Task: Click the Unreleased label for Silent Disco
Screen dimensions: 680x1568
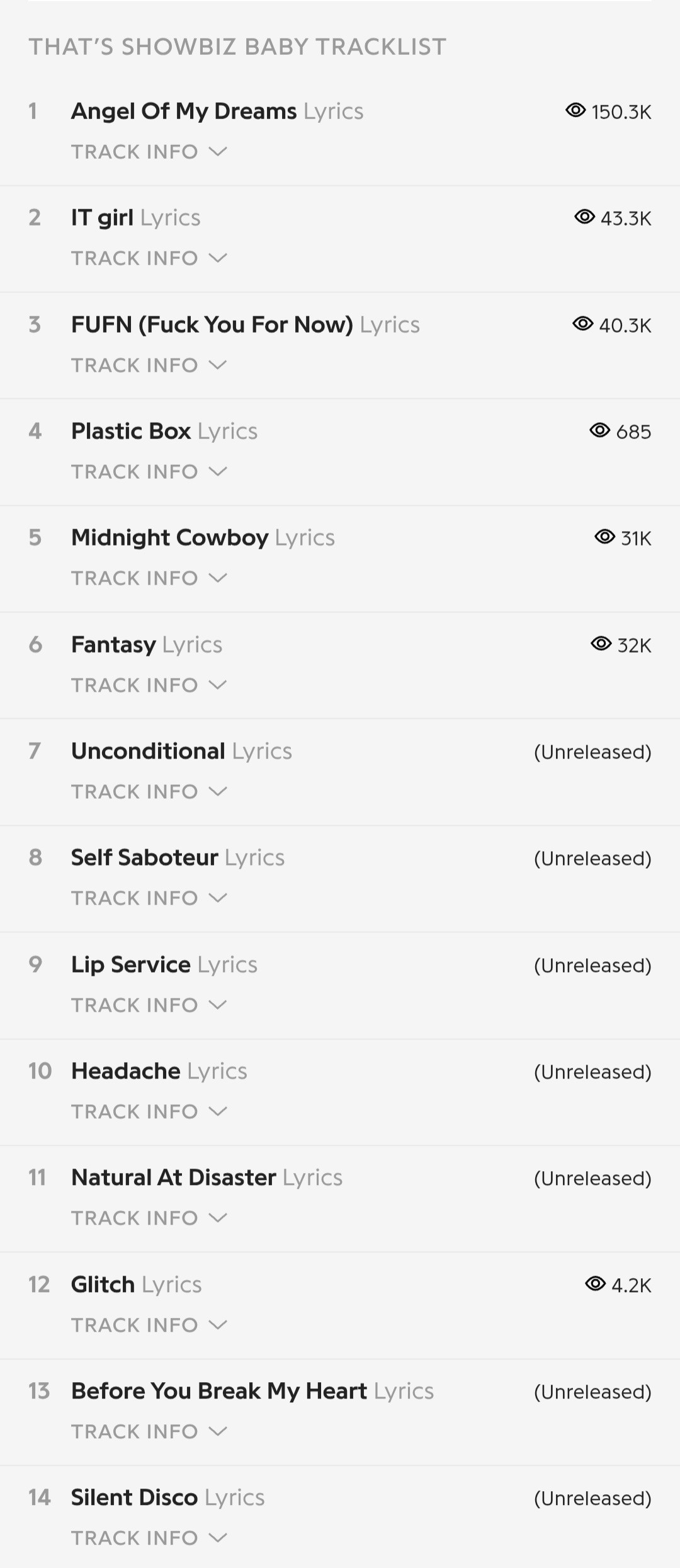Action: tap(592, 1498)
